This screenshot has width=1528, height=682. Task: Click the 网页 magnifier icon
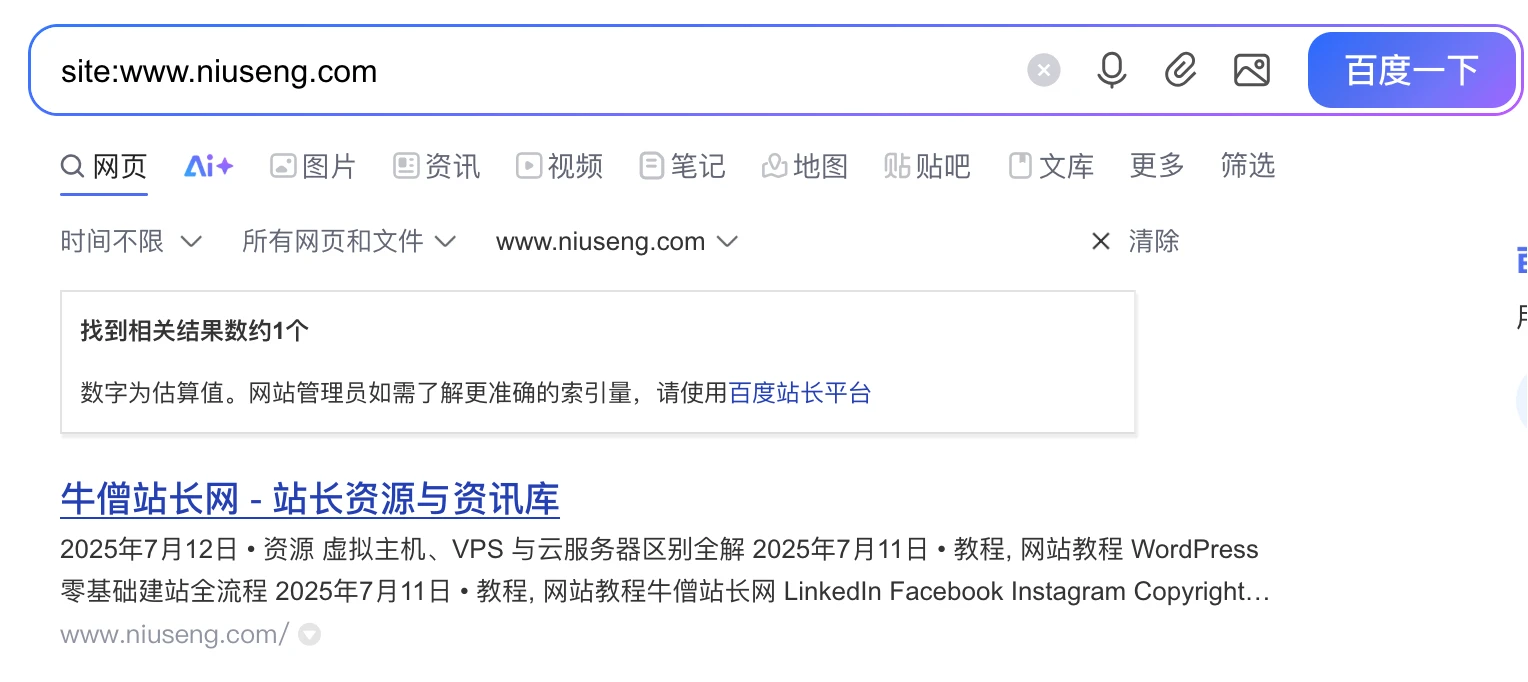[72, 166]
